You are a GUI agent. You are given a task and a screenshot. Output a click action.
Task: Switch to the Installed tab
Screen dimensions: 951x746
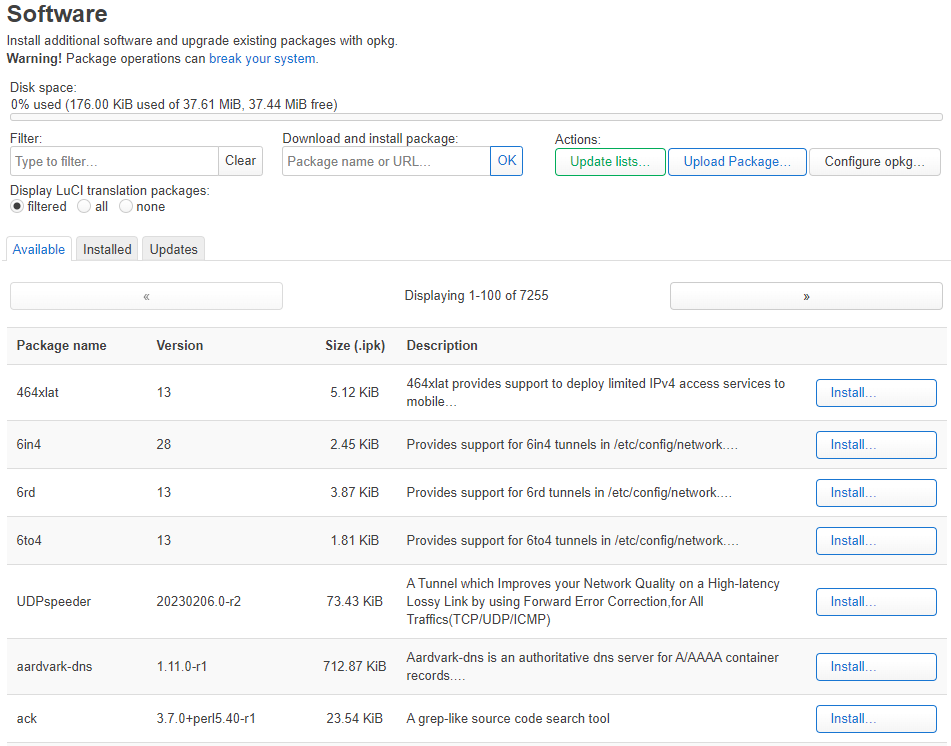[107, 249]
